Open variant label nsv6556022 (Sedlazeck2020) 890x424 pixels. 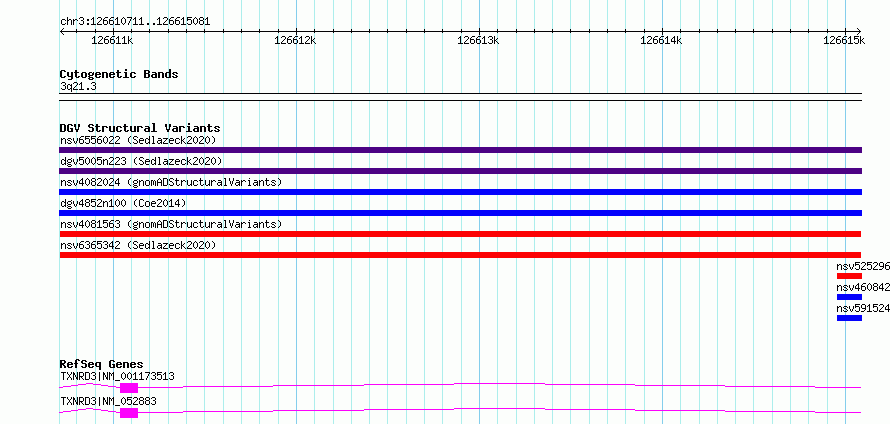[x=138, y=140]
